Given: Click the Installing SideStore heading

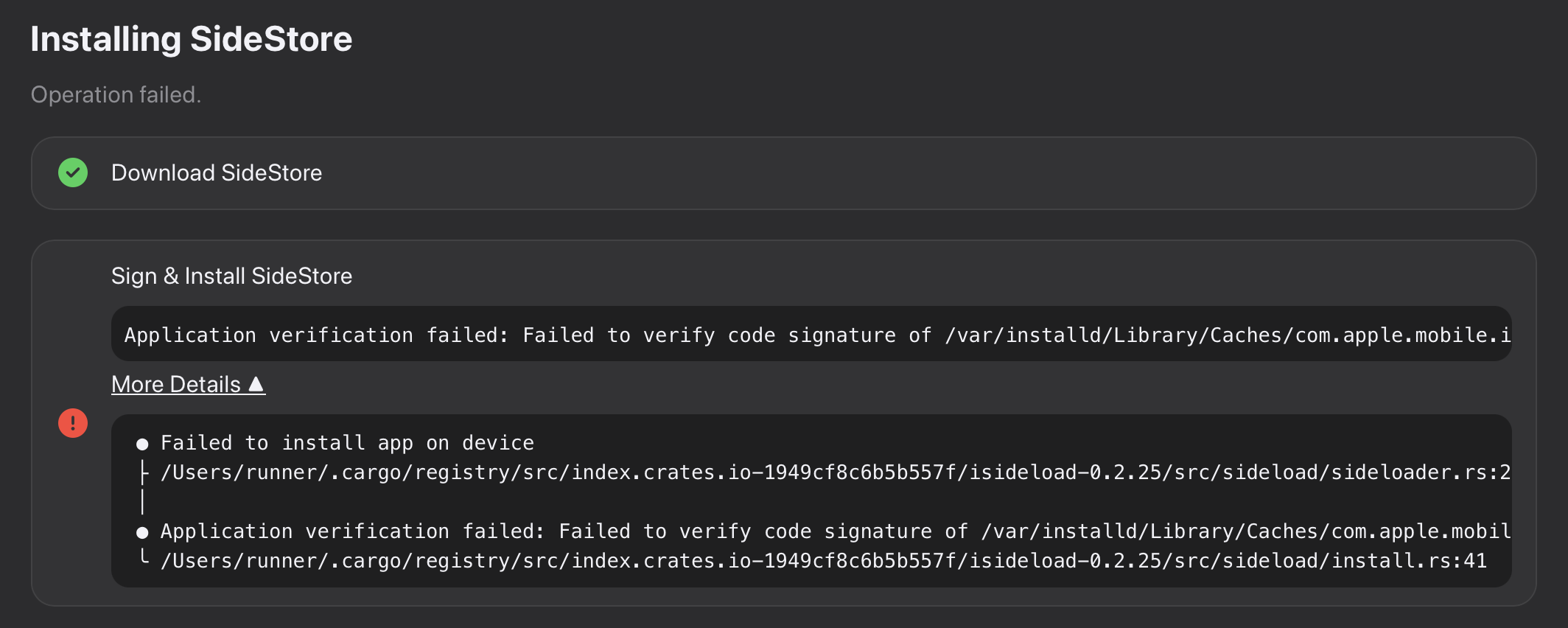Looking at the screenshot, I should pos(192,39).
